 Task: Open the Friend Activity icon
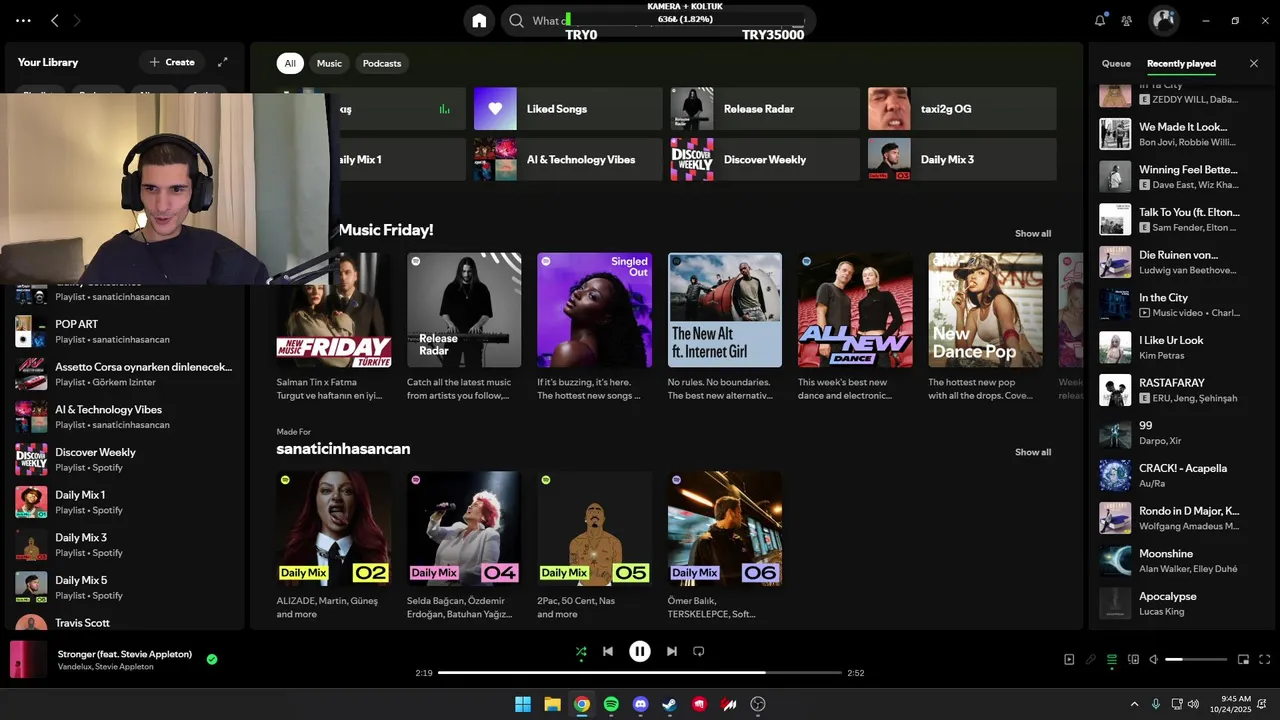(1127, 20)
